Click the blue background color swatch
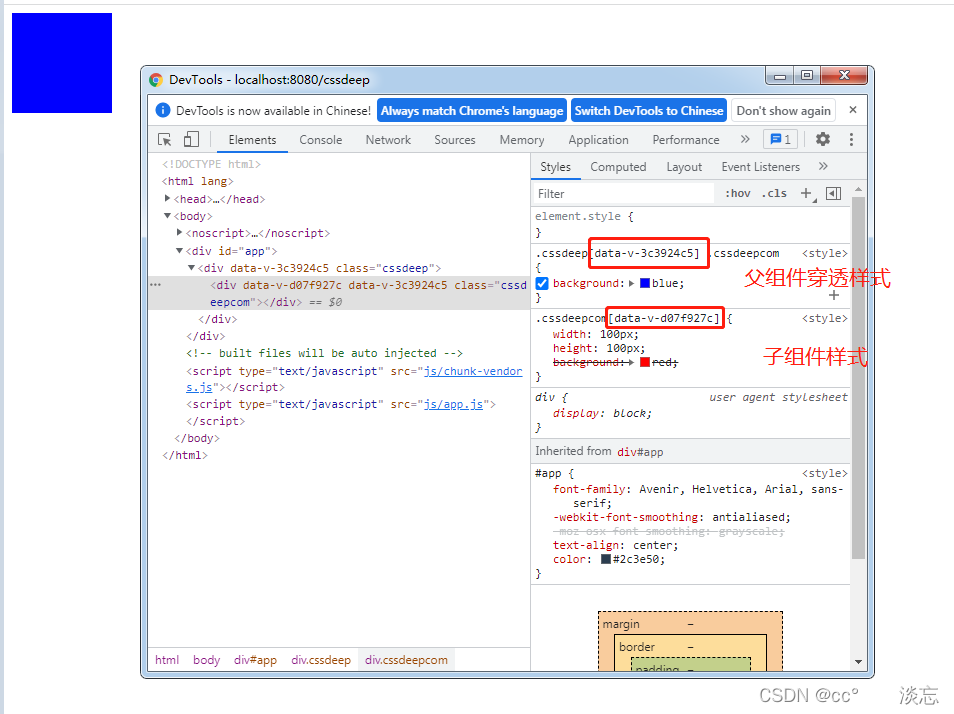The height and width of the screenshot is (714, 954). click(645, 283)
